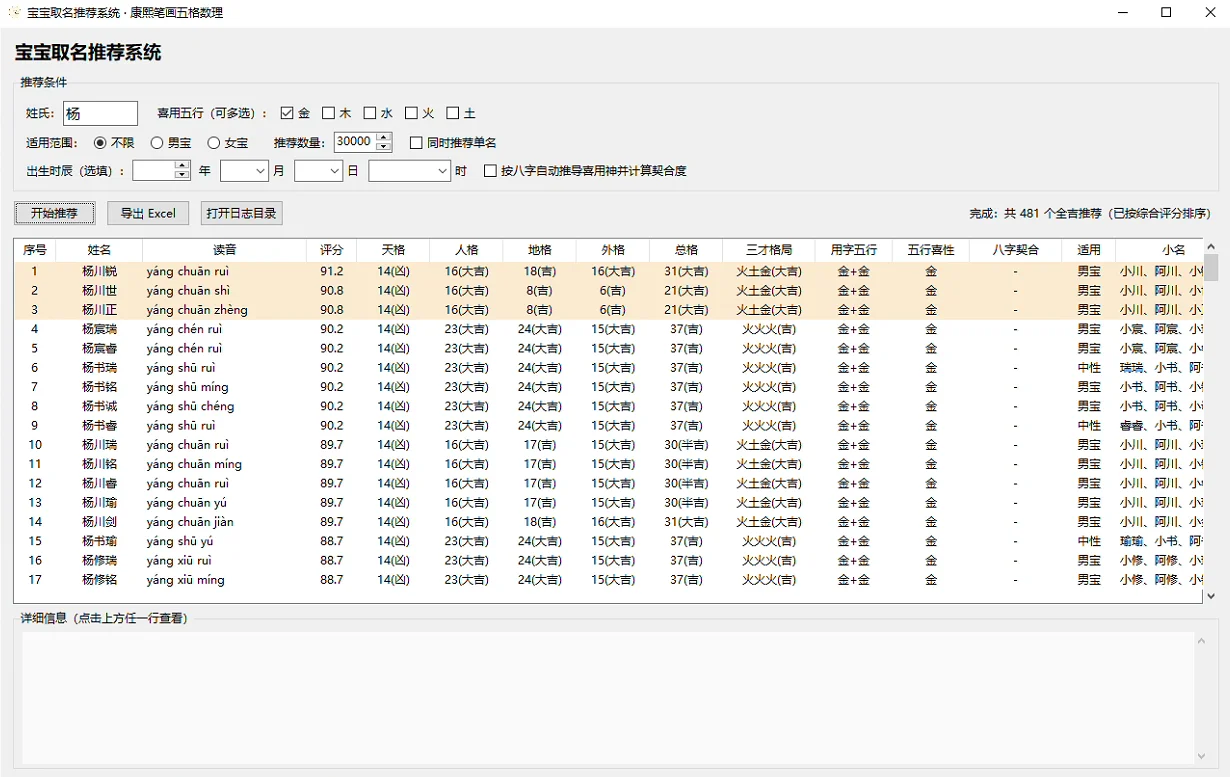This screenshot has height=777, width=1230.
Task: Expand the birth day dropdown
Action: point(334,171)
